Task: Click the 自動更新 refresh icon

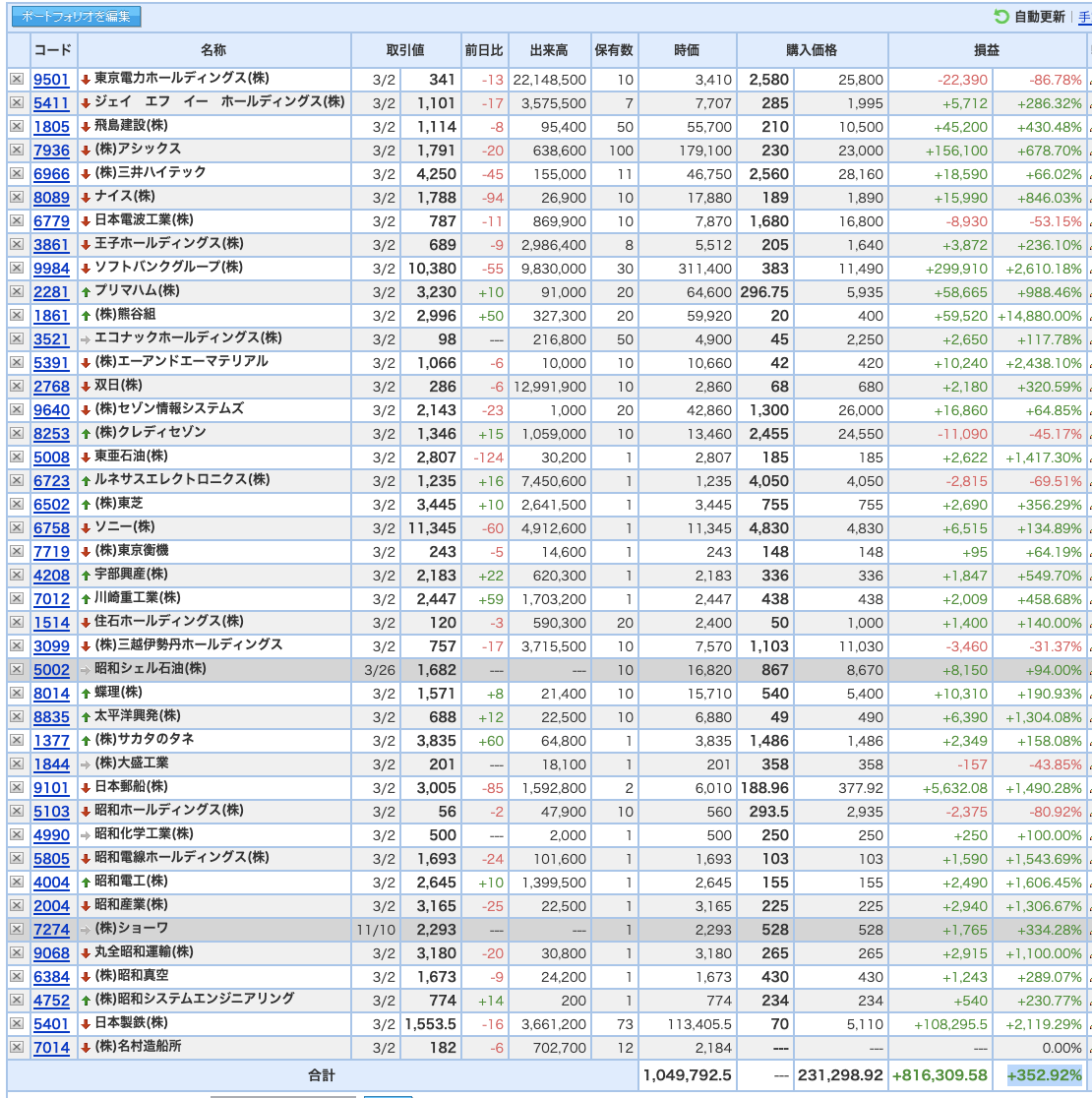Action: 1001,16
